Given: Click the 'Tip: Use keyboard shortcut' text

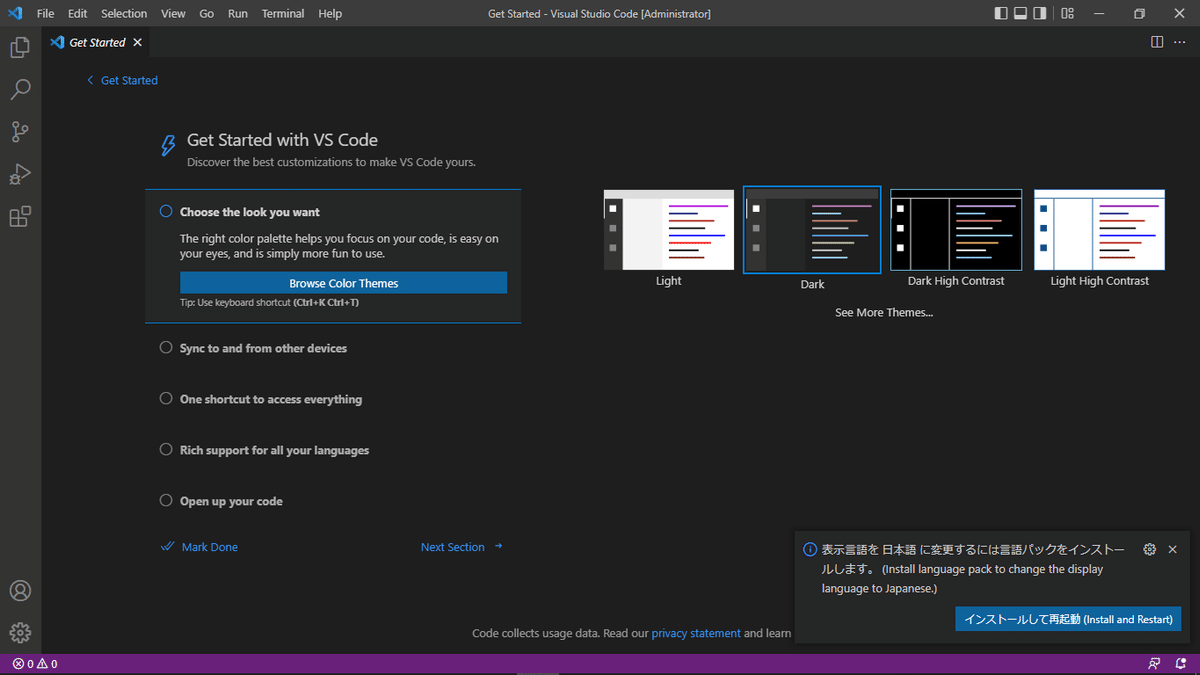Looking at the screenshot, I should [x=269, y=302].
